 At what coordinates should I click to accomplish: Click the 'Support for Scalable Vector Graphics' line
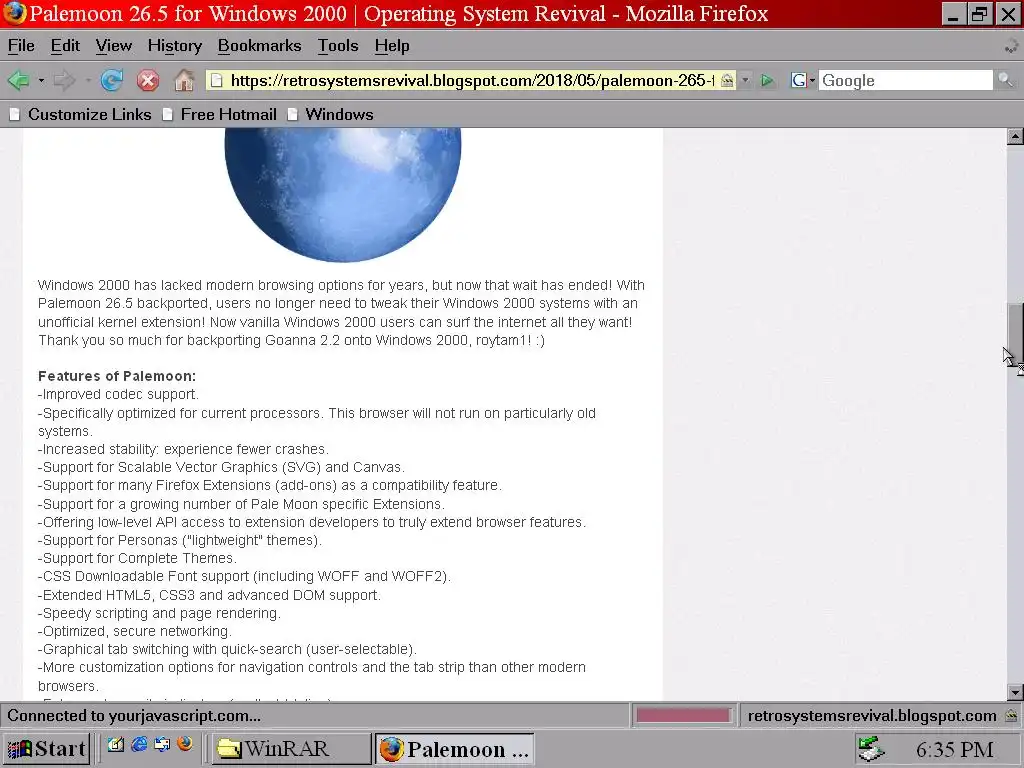click(221, 468)
